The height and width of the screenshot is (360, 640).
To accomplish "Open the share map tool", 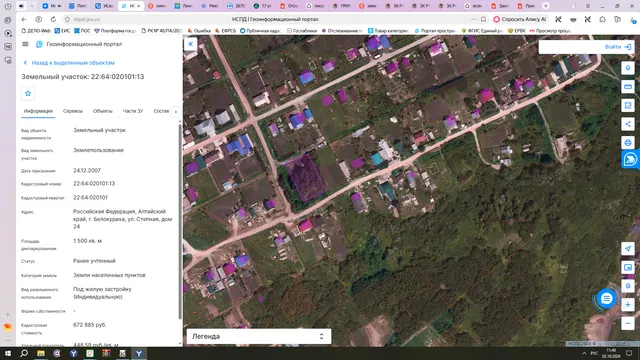I will point(628,124).
